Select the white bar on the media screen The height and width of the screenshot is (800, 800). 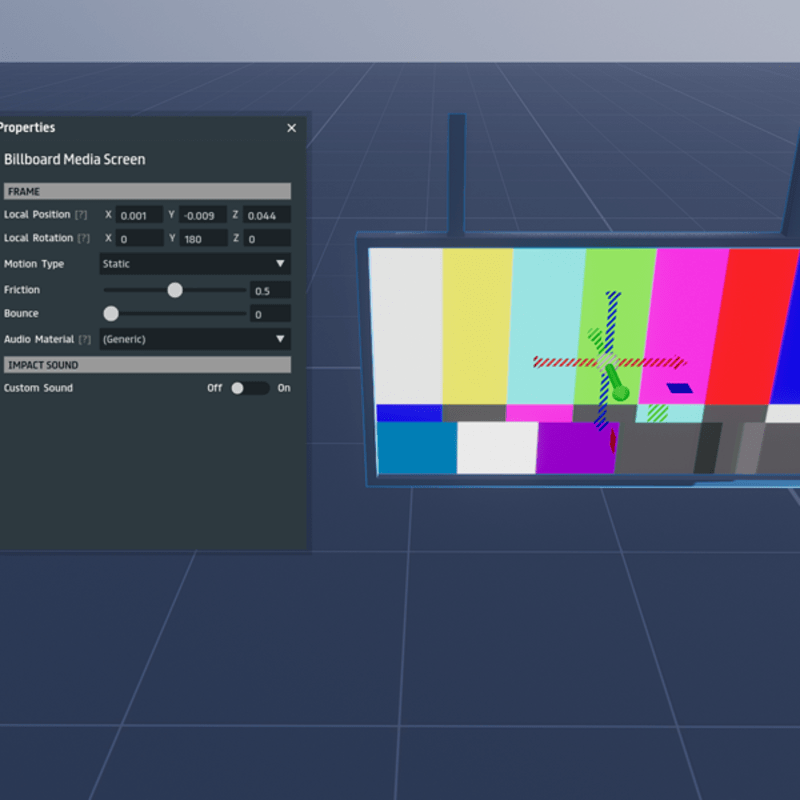[x=406, y=325]
